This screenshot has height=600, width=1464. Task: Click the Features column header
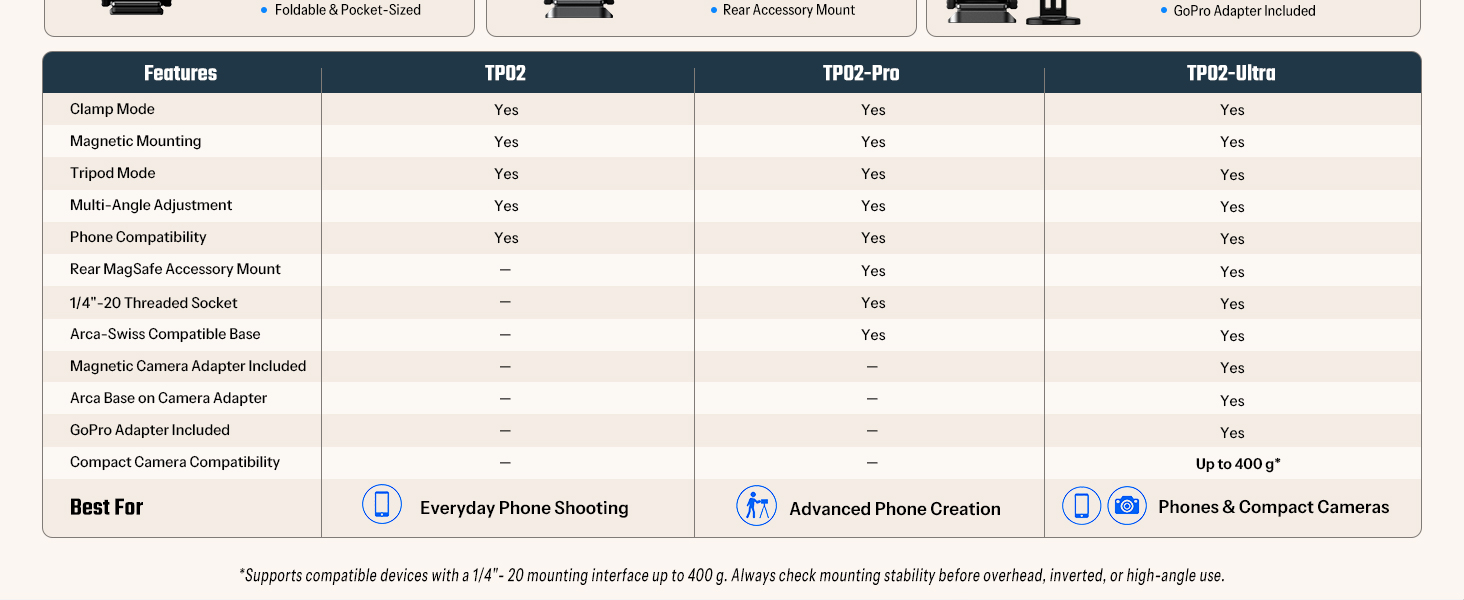pyautogui.click(x=180, y=73)
